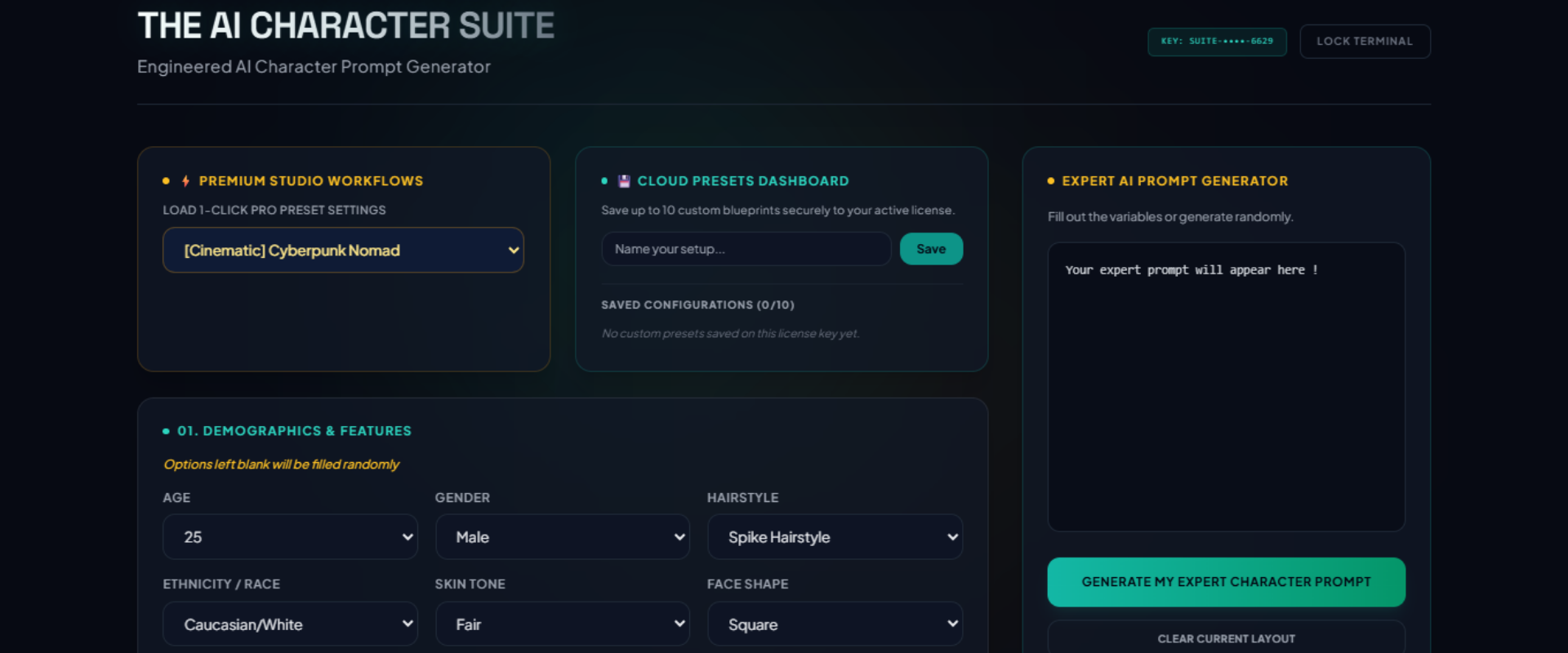1568x653 pixels.
Task: Click the note Options left blank filled randomly
Action: [x=281, y=464]
